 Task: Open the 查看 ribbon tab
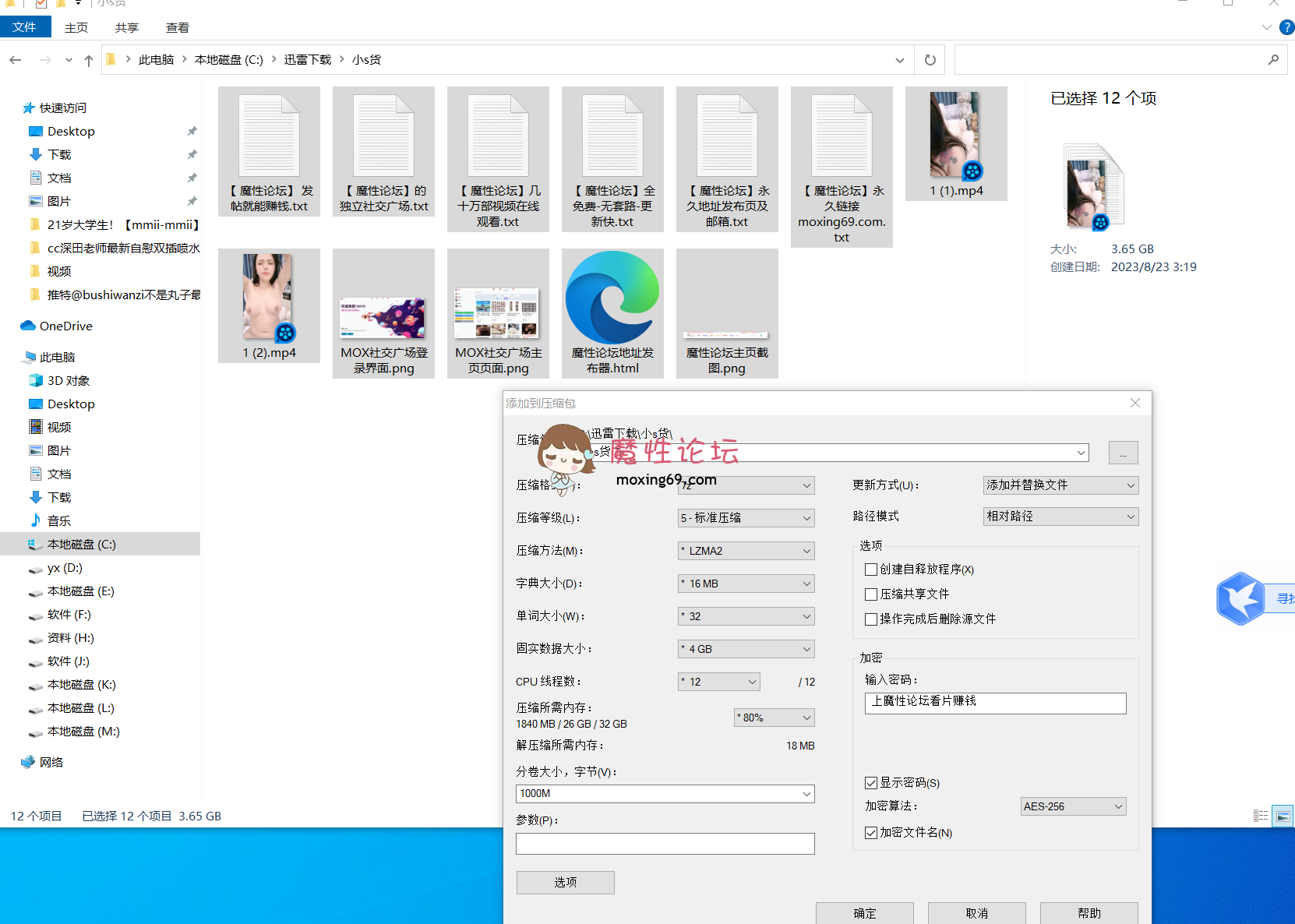click(x=177, y=28)
